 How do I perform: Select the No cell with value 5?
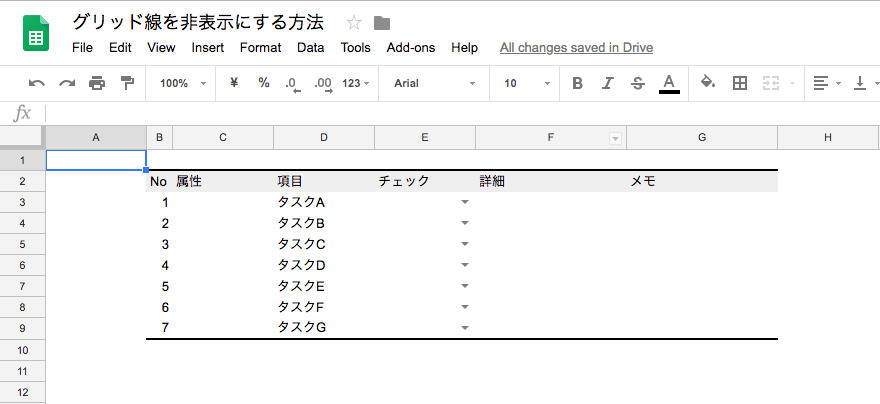pyautogui.click(x=159, y=286)
